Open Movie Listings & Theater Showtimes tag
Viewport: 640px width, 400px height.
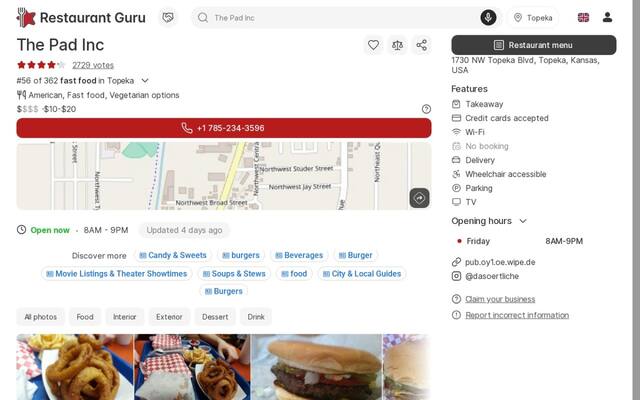(116, 274)
